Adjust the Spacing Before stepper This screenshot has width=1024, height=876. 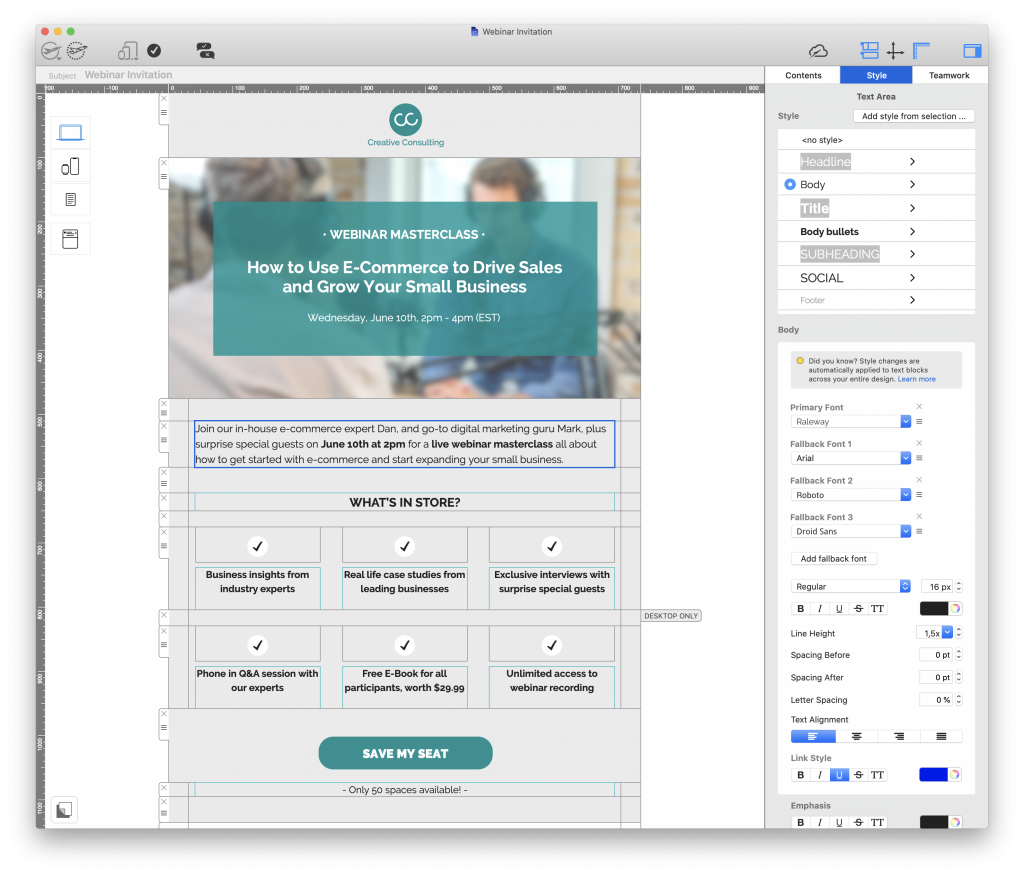click(x=959, y=655)
